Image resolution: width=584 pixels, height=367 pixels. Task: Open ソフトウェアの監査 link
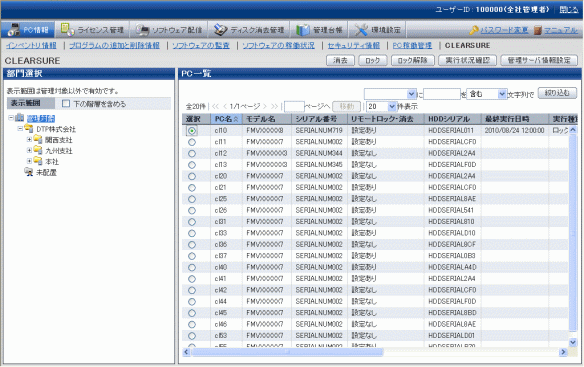click(x=201, y=45)
